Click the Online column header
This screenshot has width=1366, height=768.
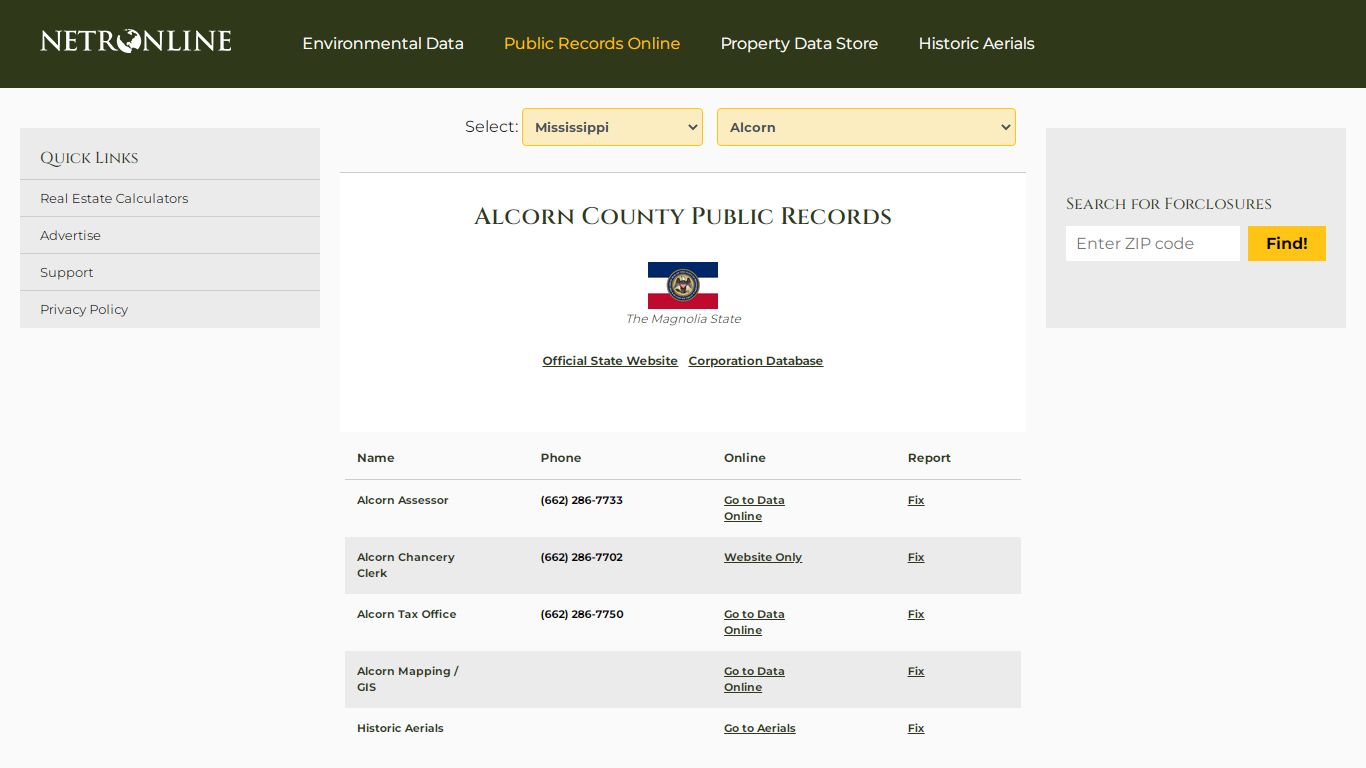[x=745, y=458]
